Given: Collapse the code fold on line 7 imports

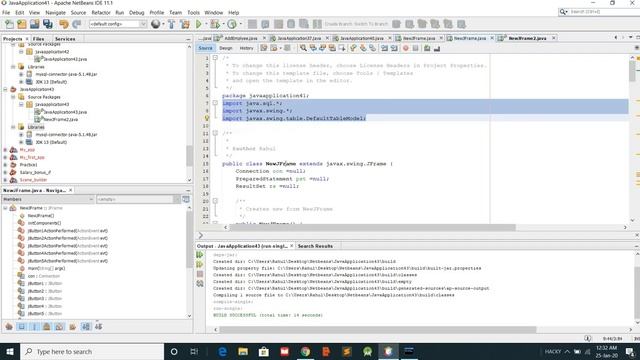Looking at the screenshot, I should click(215, 103).
